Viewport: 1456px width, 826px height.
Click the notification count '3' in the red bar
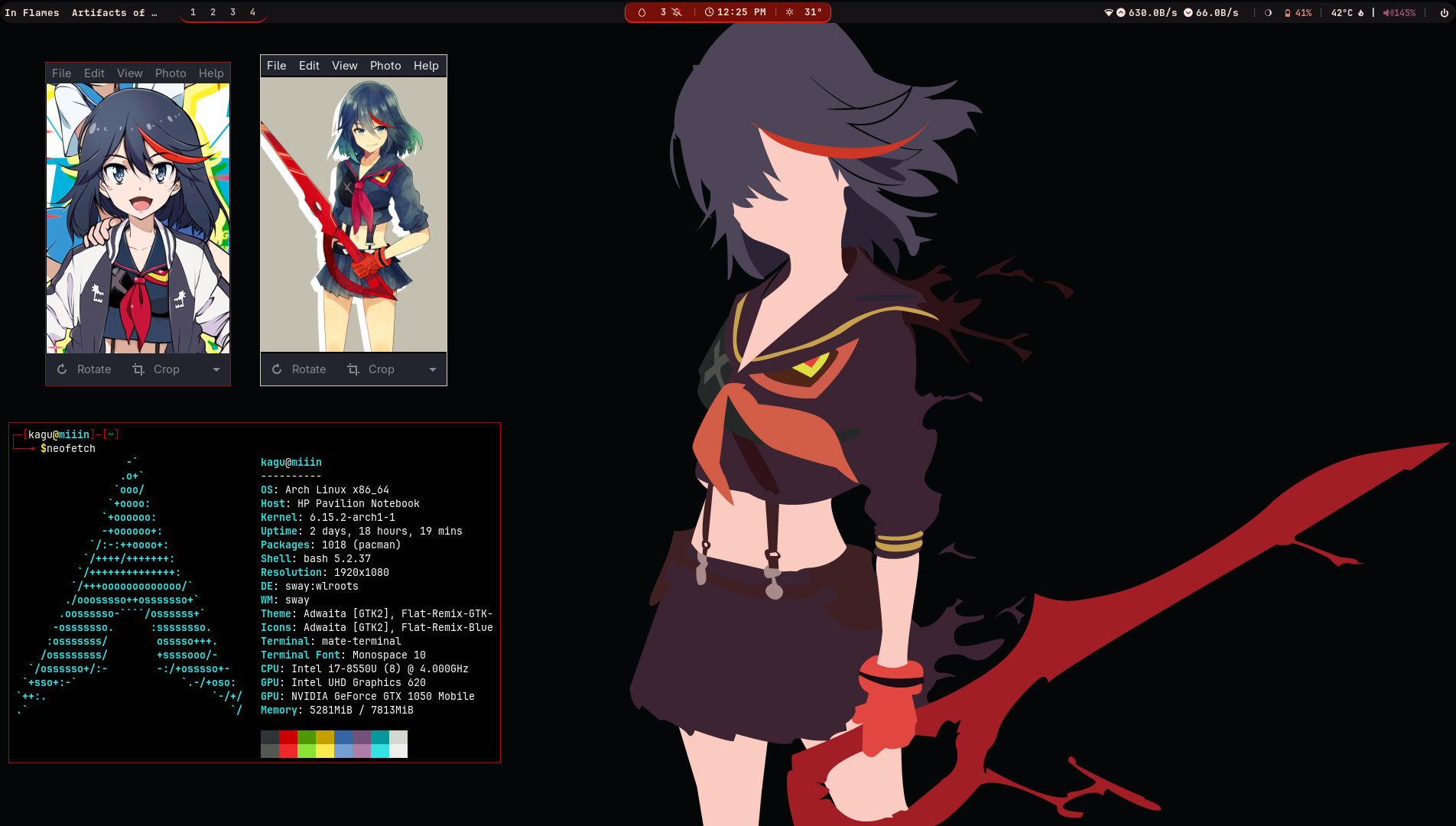[x=663, y=12]
